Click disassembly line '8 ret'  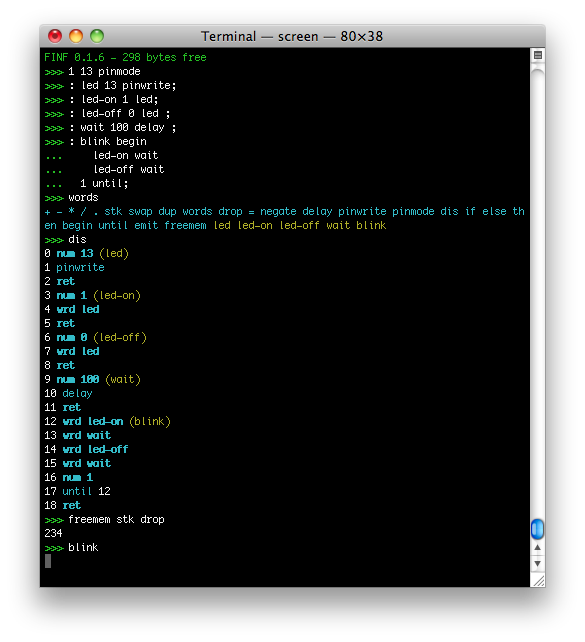tap(59, 366)
